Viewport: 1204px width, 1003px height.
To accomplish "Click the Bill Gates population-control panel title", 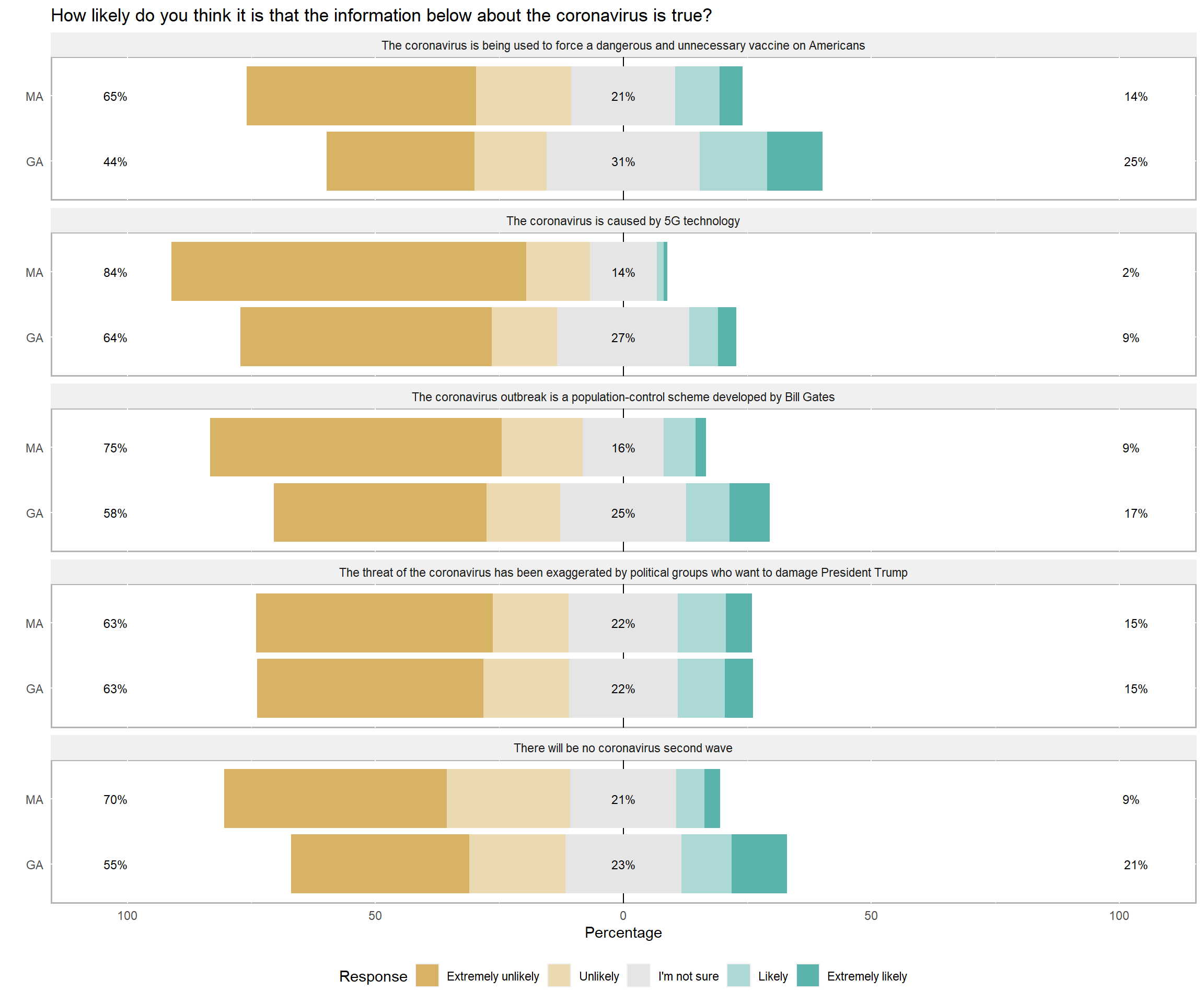I will point(622,397).
